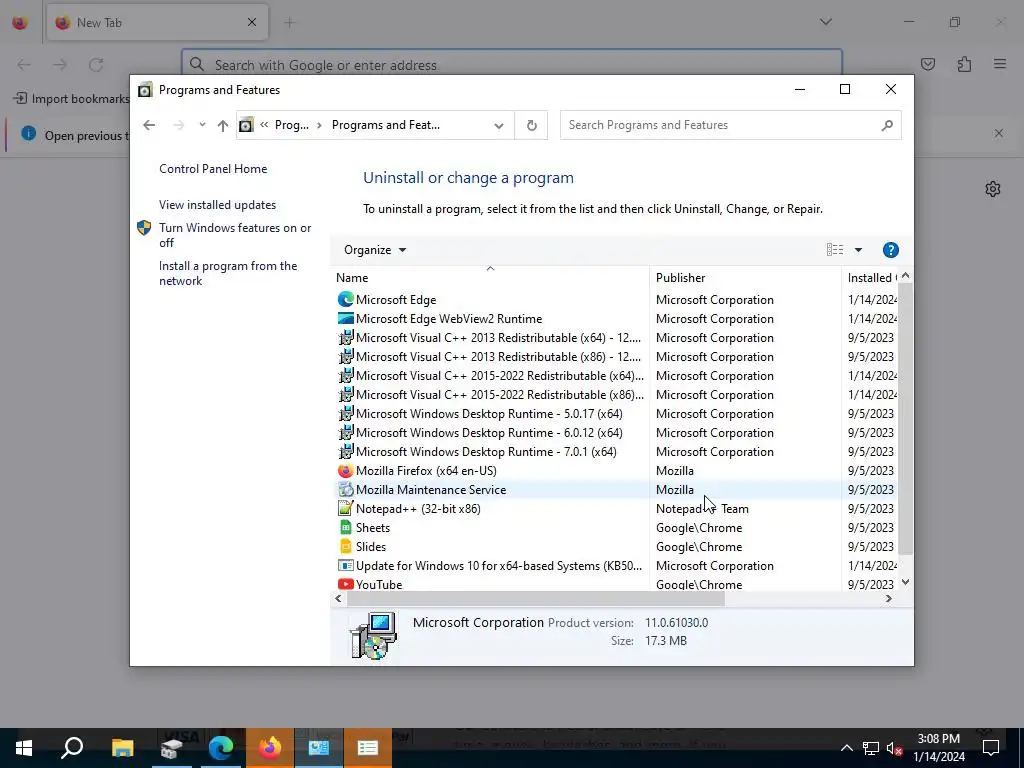The width and height of the screenshot is (1024, 768).
Task: Open recent locations dropdown next to forward arrow
Action: click(x=202, y=125)
